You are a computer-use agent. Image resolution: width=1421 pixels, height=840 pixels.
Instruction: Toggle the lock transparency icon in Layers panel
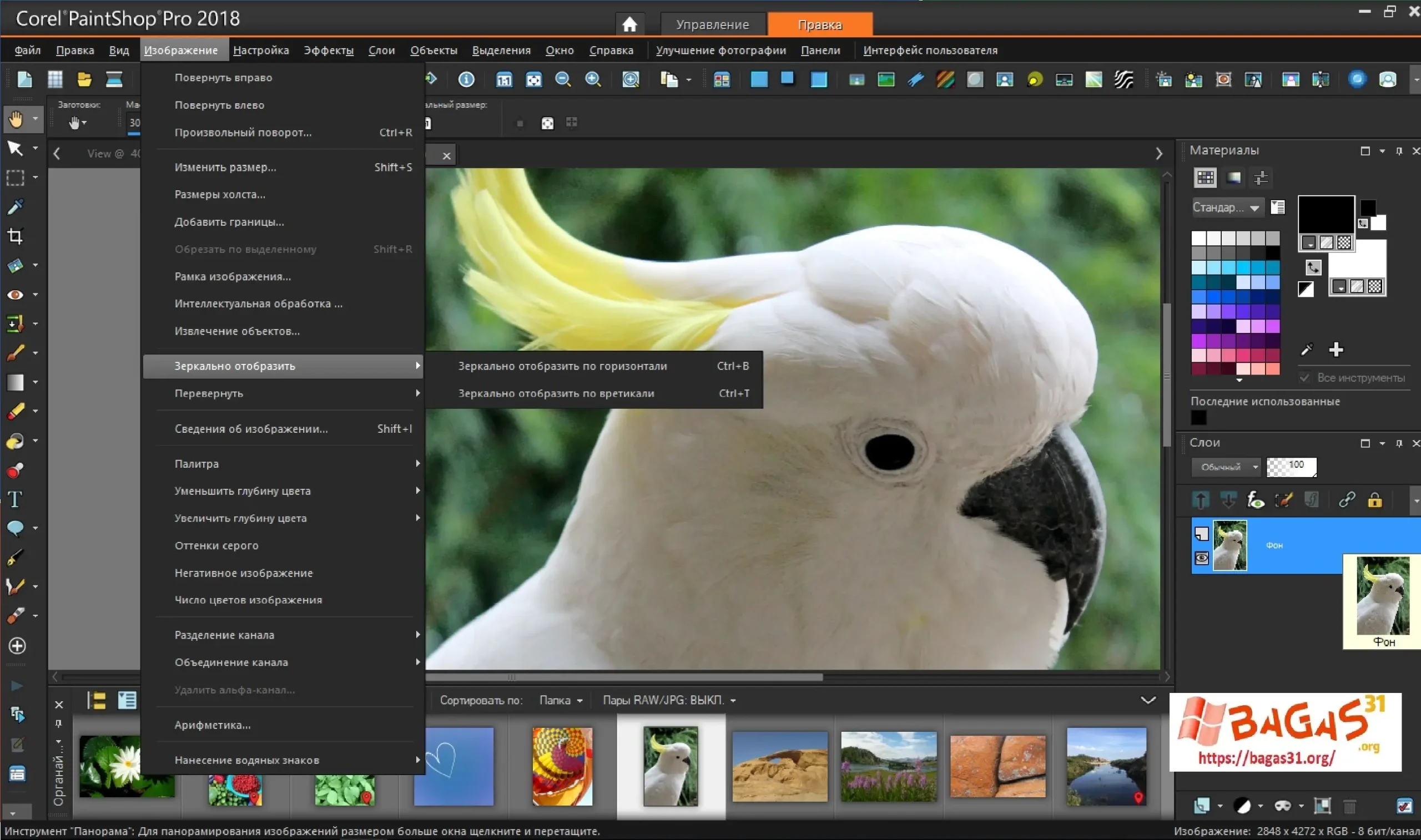[x=1375, y=500]
